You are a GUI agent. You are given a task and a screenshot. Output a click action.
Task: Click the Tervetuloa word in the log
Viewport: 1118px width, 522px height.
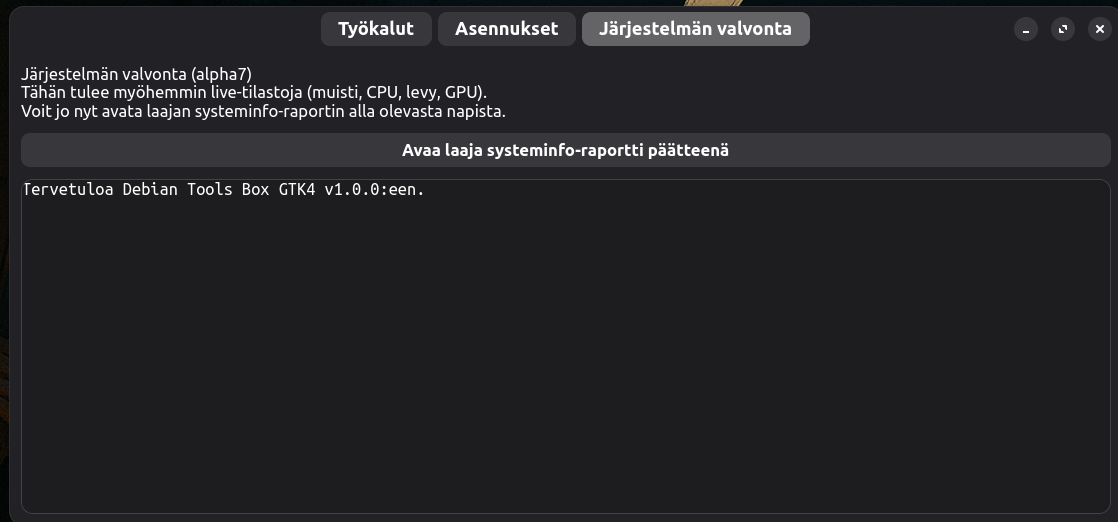point(67,190)
